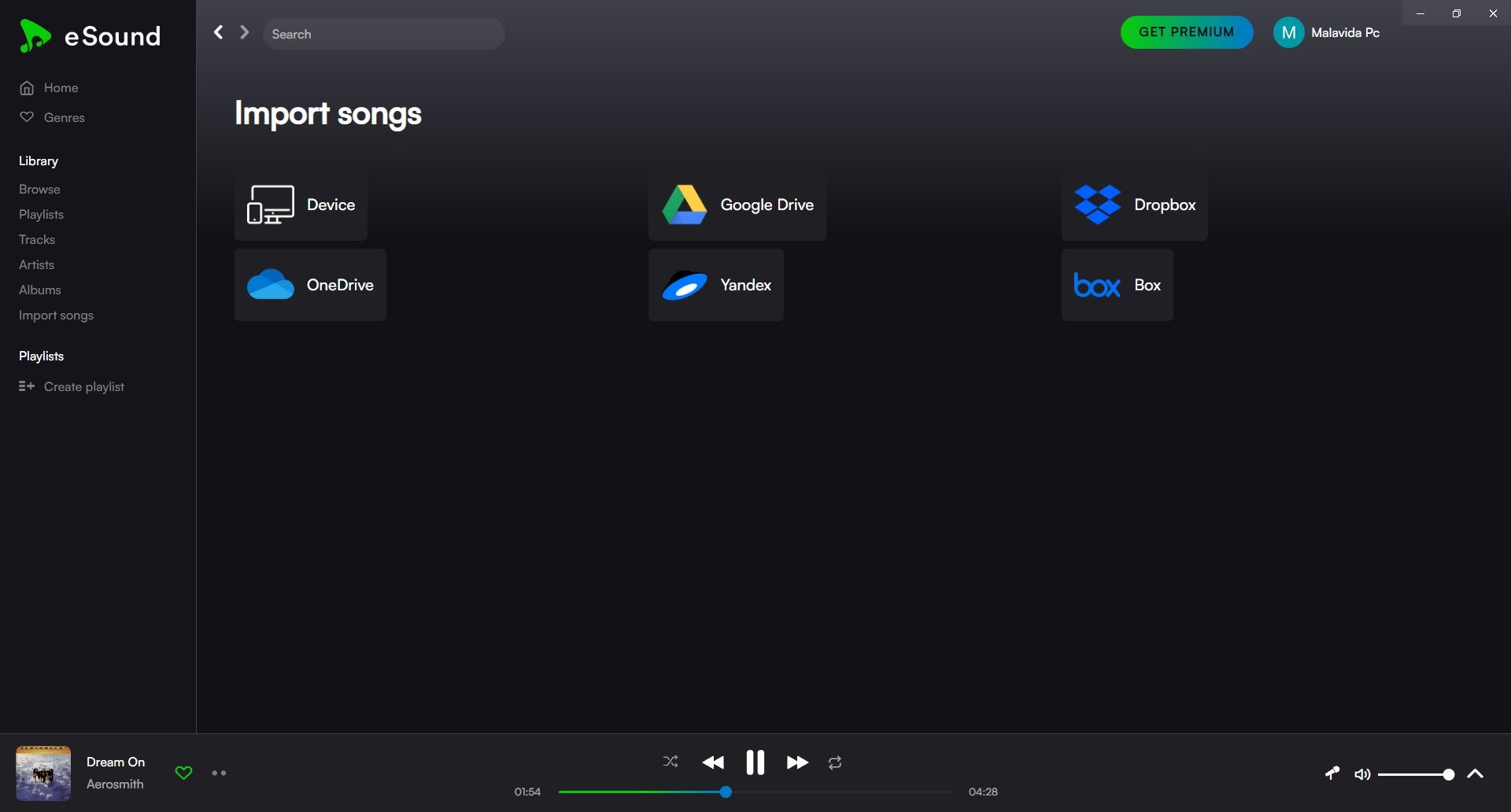This screenshot has height=812, width=1511.
Task: Restore down the eSound window
Action: tap(1457, 13)
